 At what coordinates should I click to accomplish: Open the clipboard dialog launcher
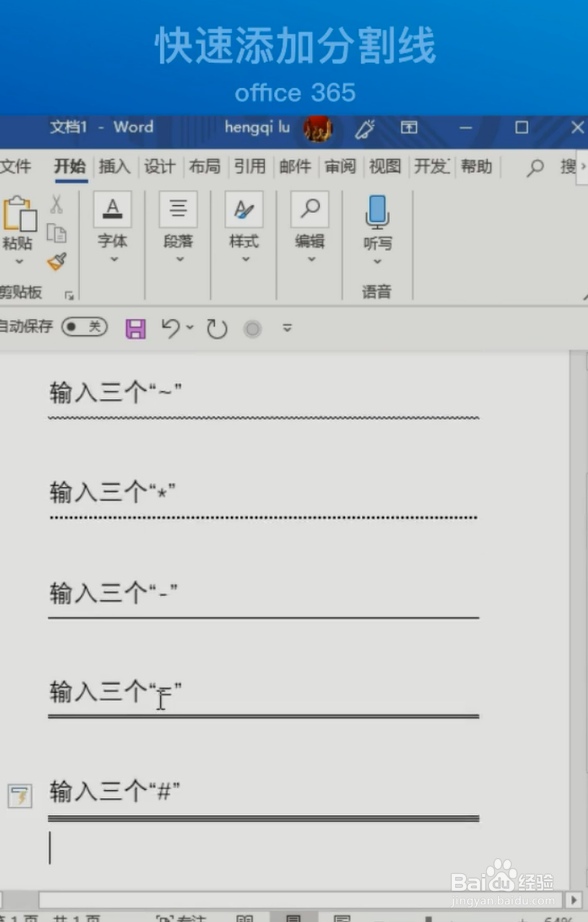69,295
